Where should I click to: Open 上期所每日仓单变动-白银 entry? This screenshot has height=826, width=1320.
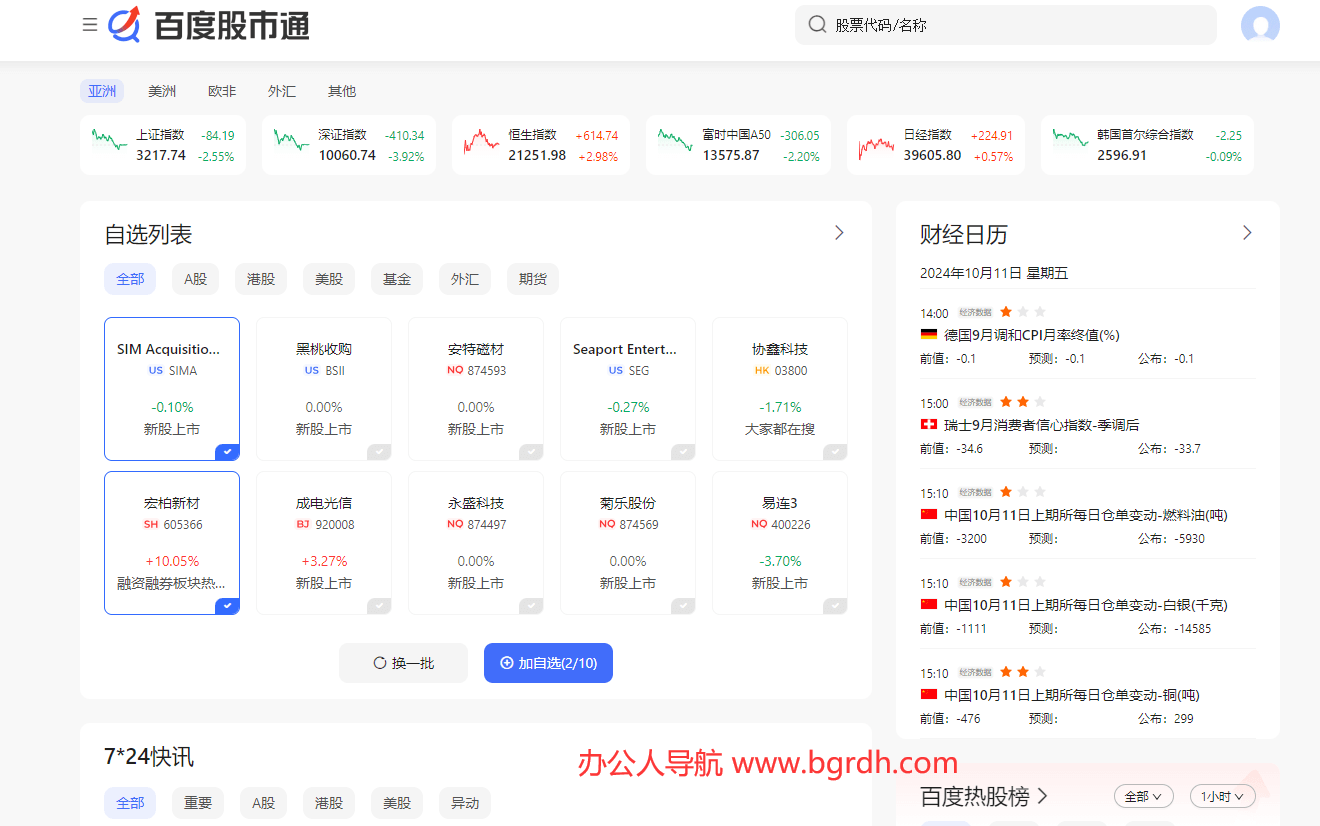point(1086,605)
